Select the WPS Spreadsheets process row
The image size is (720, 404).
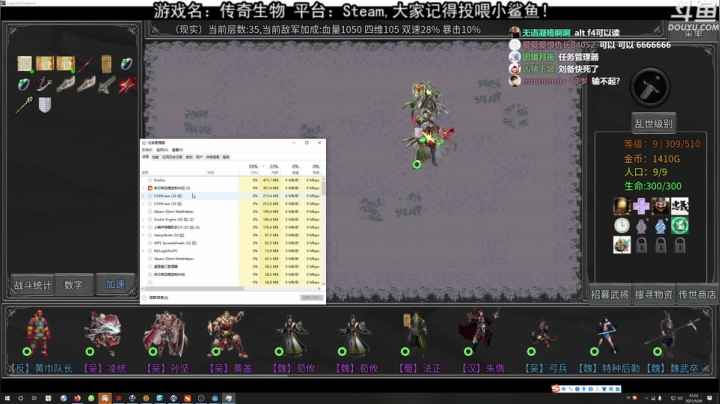coord(231,243)
